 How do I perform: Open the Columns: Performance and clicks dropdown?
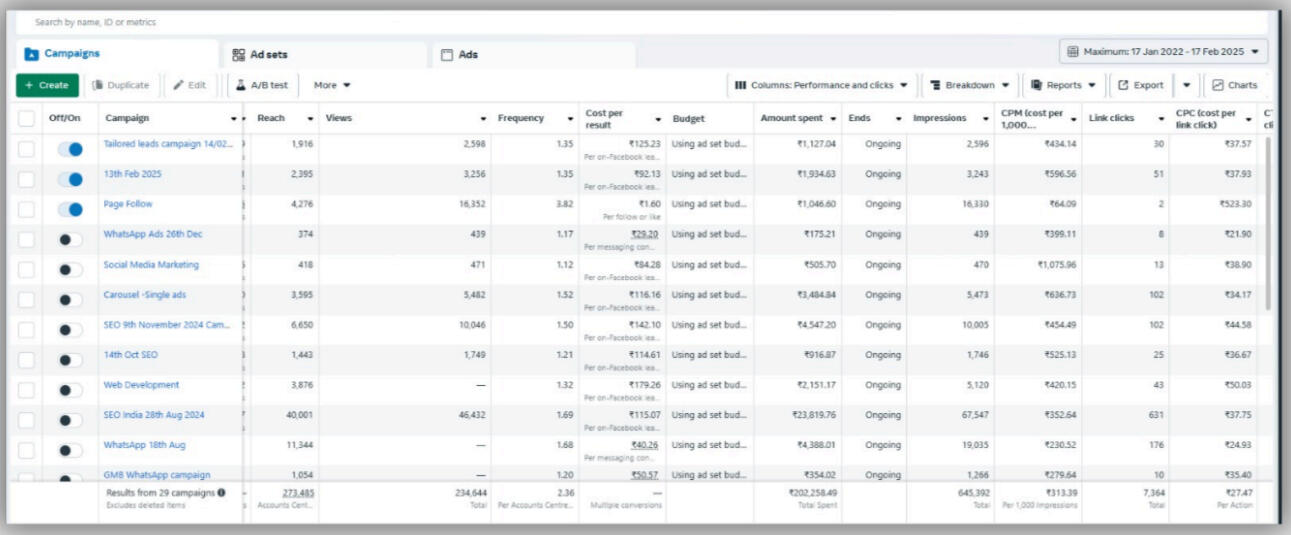[x=821, y=85]
